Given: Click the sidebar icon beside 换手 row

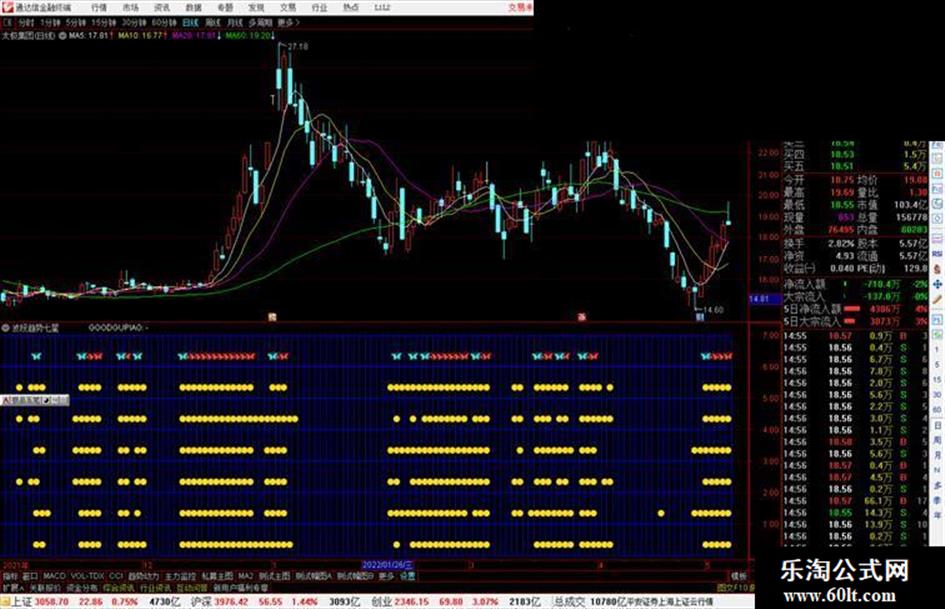Looking at the screenshot, I should coord(937,239).
